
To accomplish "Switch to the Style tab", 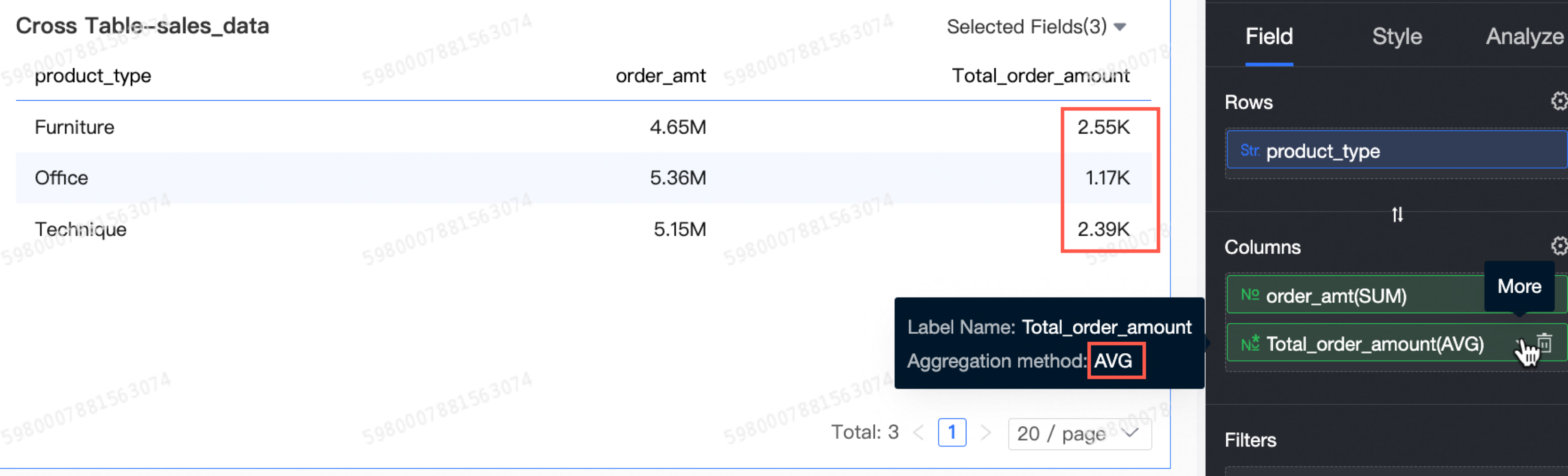I will 1396,36.
